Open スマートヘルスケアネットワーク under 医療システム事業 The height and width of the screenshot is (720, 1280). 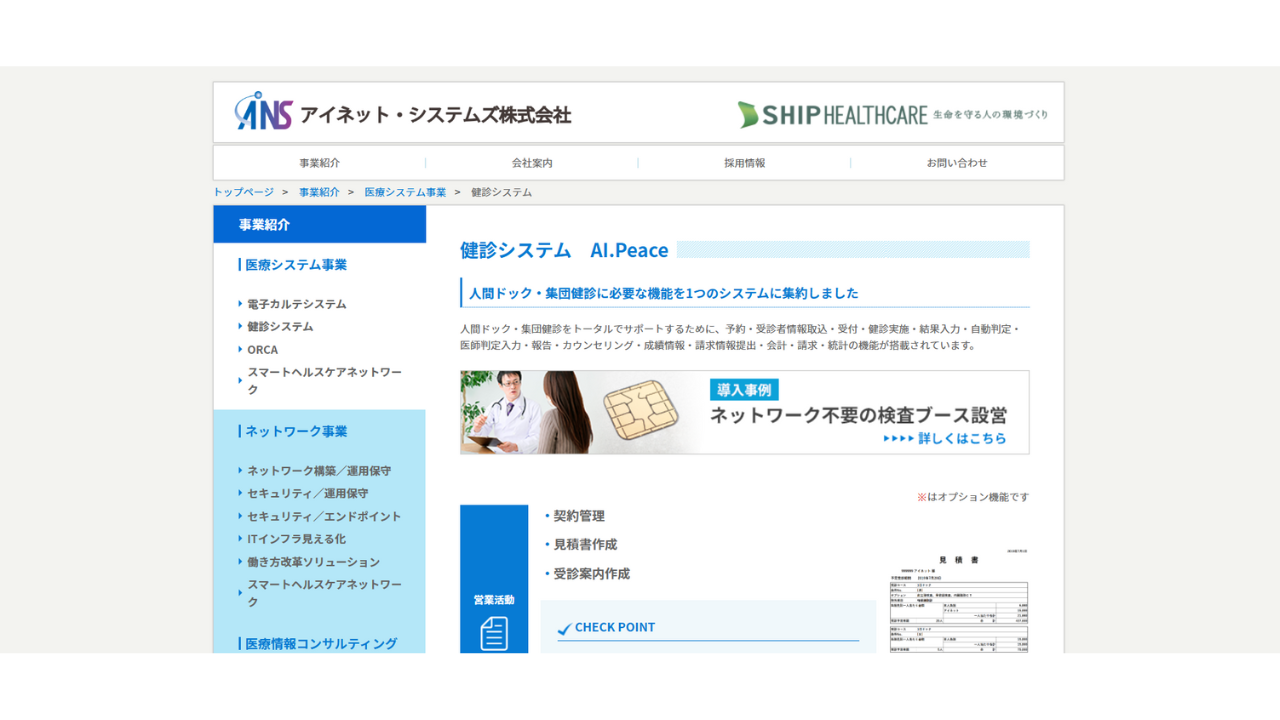(322, 381)
